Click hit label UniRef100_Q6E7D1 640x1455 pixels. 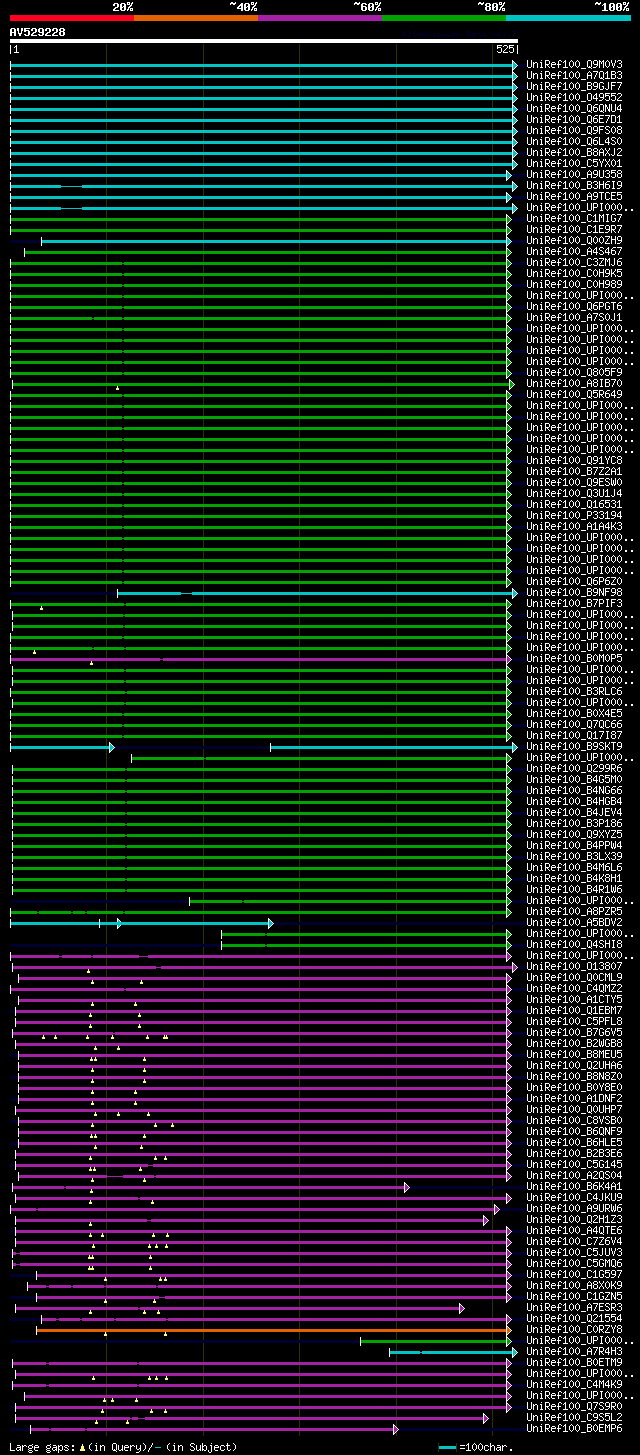pos(575,119)
